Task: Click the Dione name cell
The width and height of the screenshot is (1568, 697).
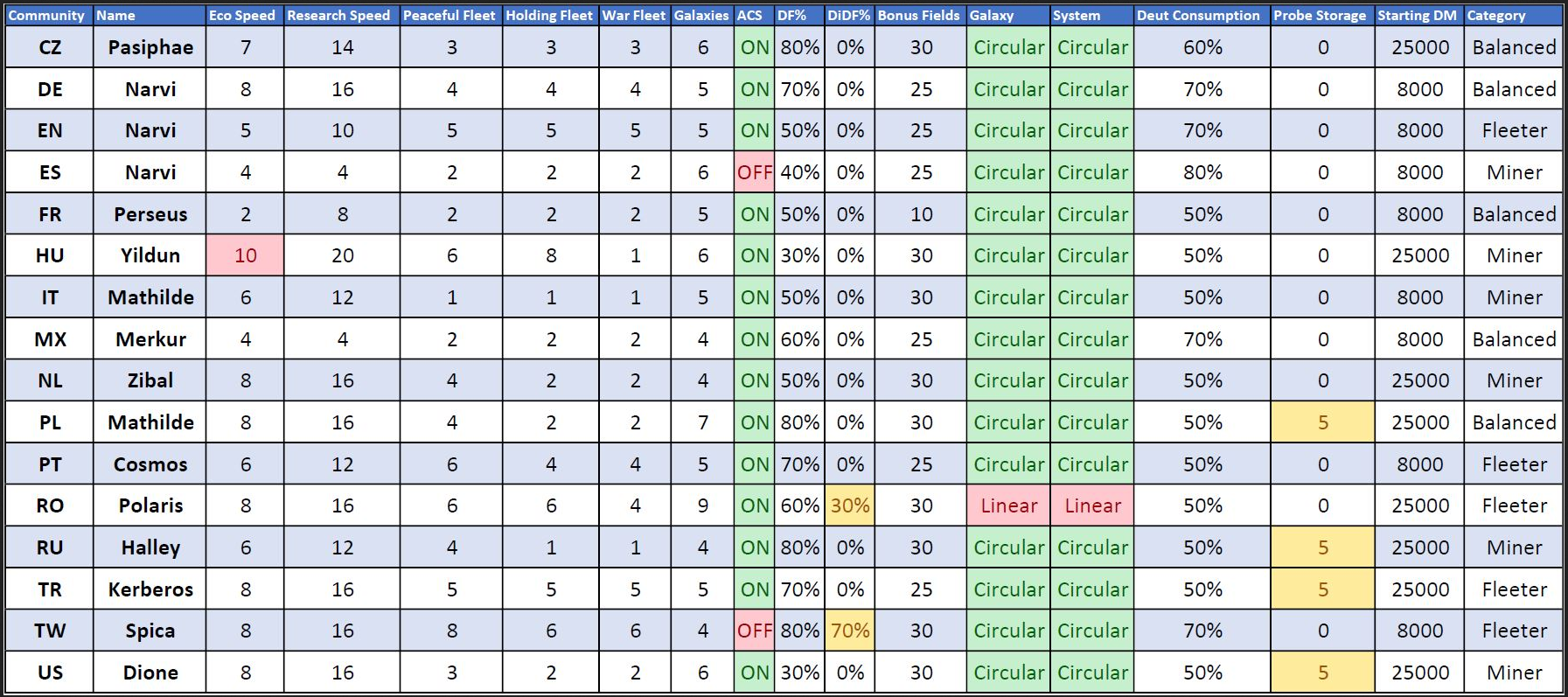Action: 150,673
